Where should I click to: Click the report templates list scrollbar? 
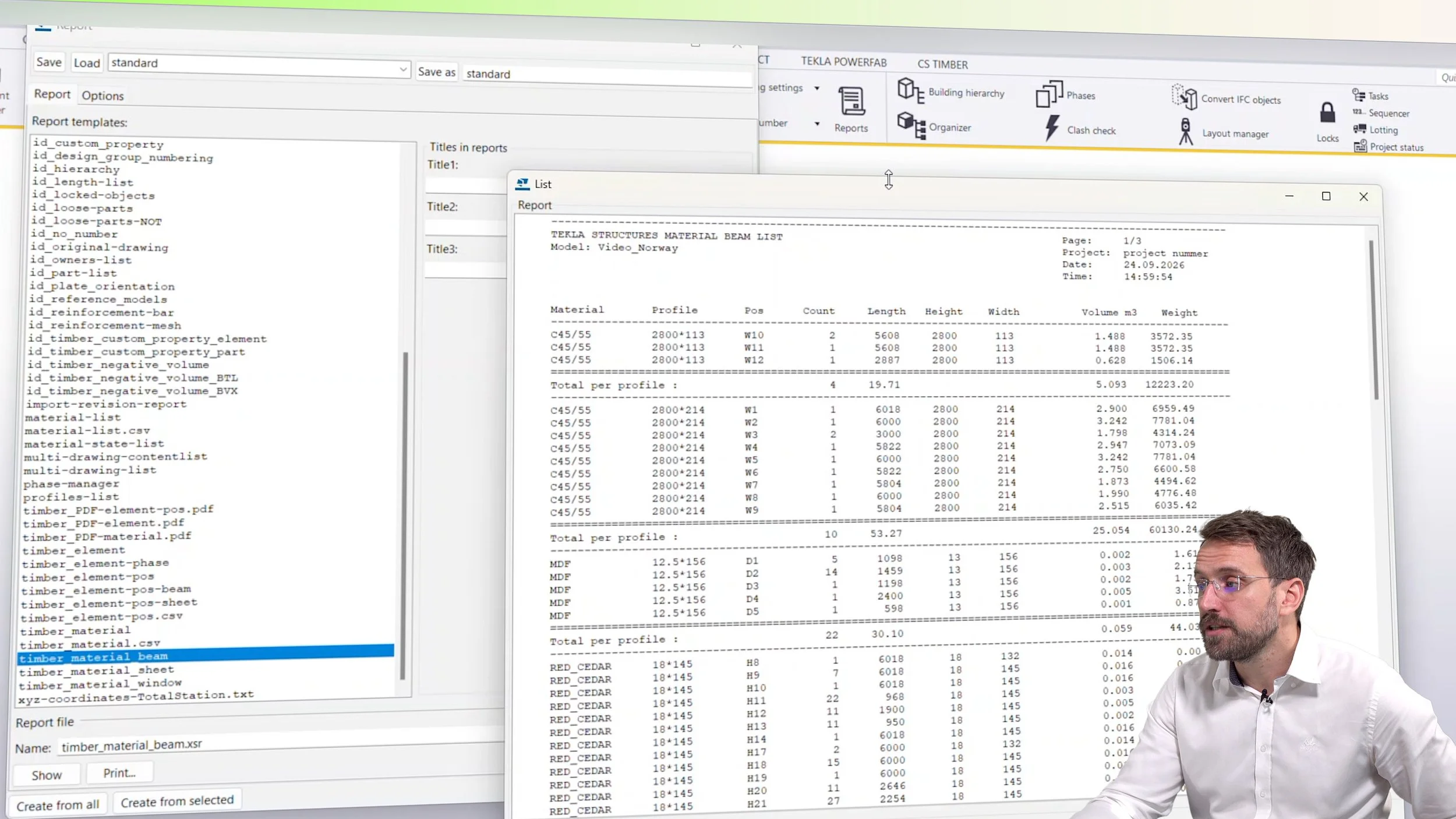point(404,515)
